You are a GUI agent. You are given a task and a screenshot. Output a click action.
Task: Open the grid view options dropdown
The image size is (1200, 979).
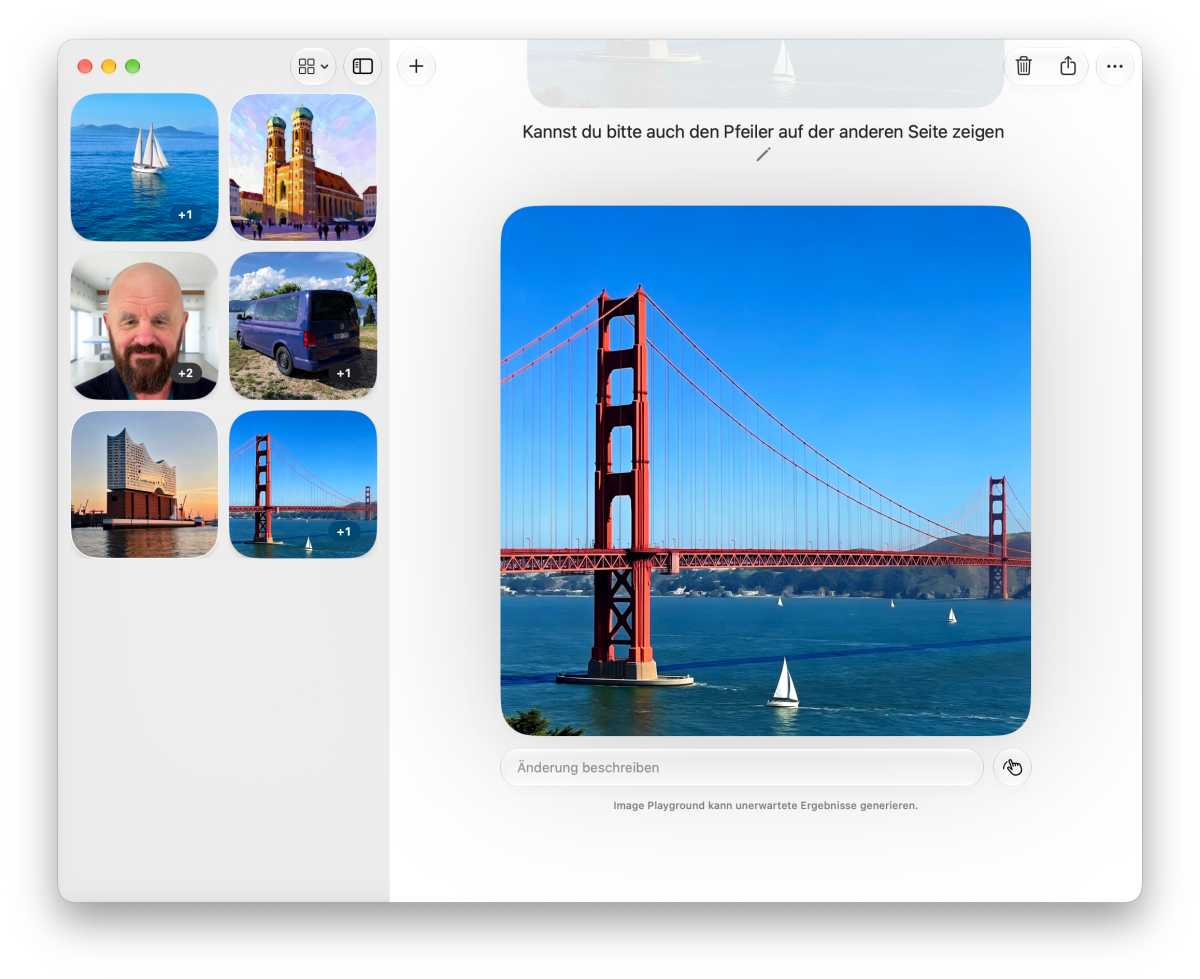coord(313,66)
